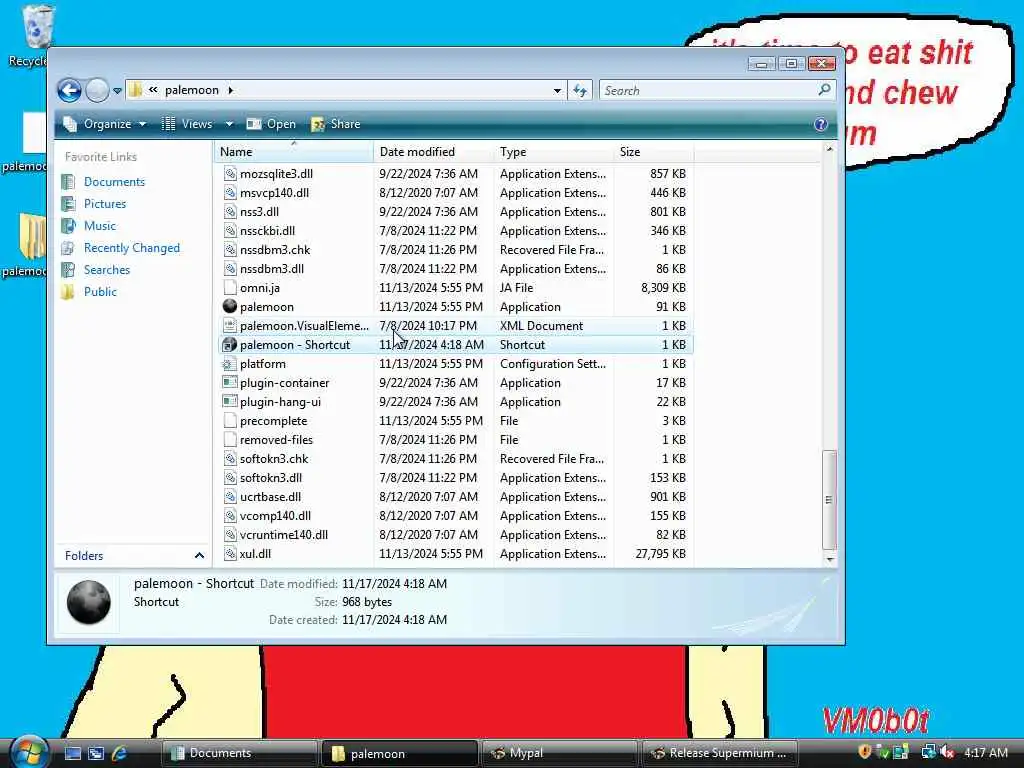
Task: Click the scrollbar up arrow
Action: point(829,150)
